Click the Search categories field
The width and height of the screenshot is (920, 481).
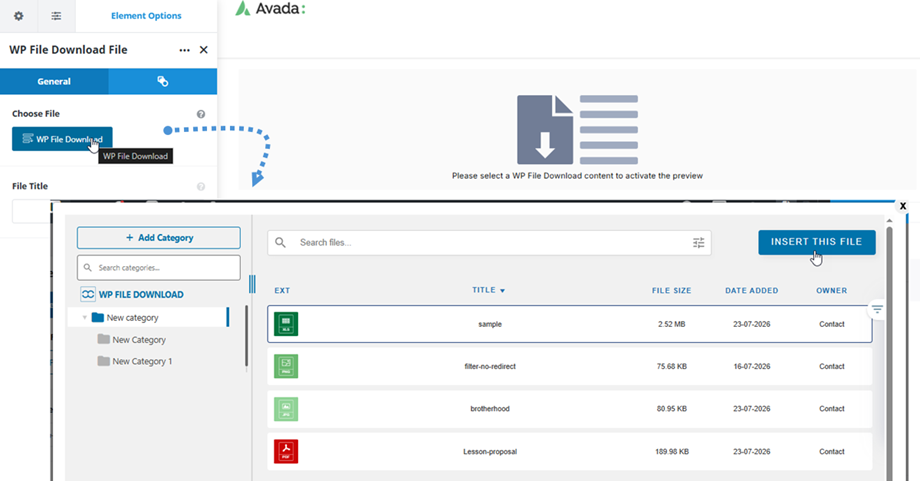pyautogui.click(x=158, y=267)
